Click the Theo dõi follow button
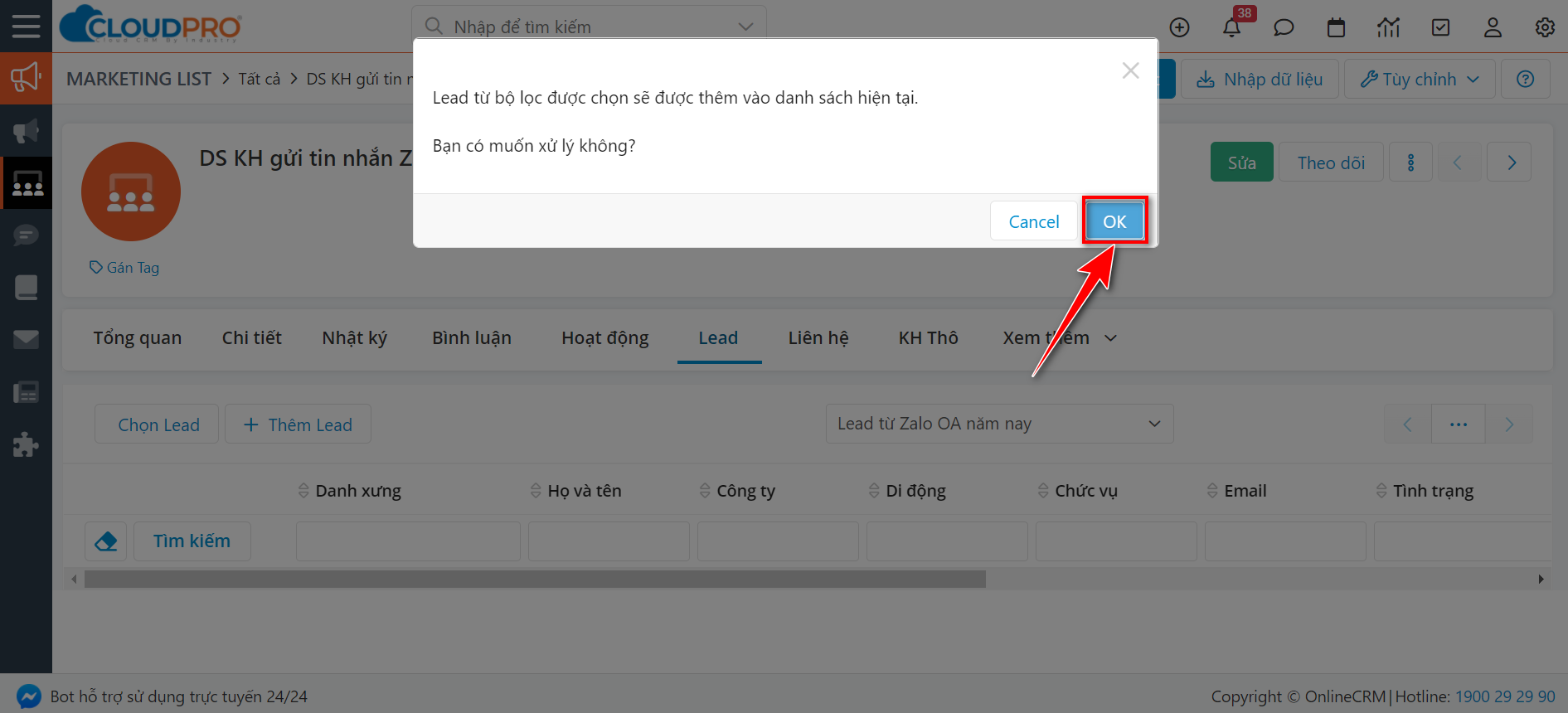Viewport: 1568px width, 713px height. 1331,162
